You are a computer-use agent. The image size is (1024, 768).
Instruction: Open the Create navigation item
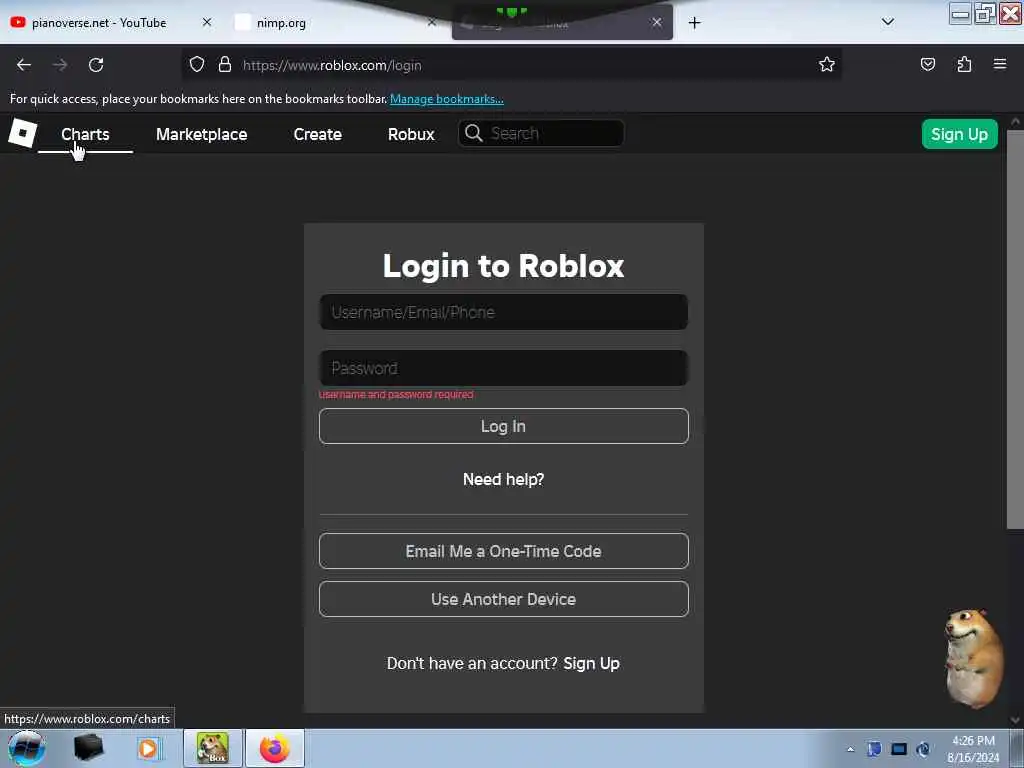pyautogui.click(x=317, y=135)
